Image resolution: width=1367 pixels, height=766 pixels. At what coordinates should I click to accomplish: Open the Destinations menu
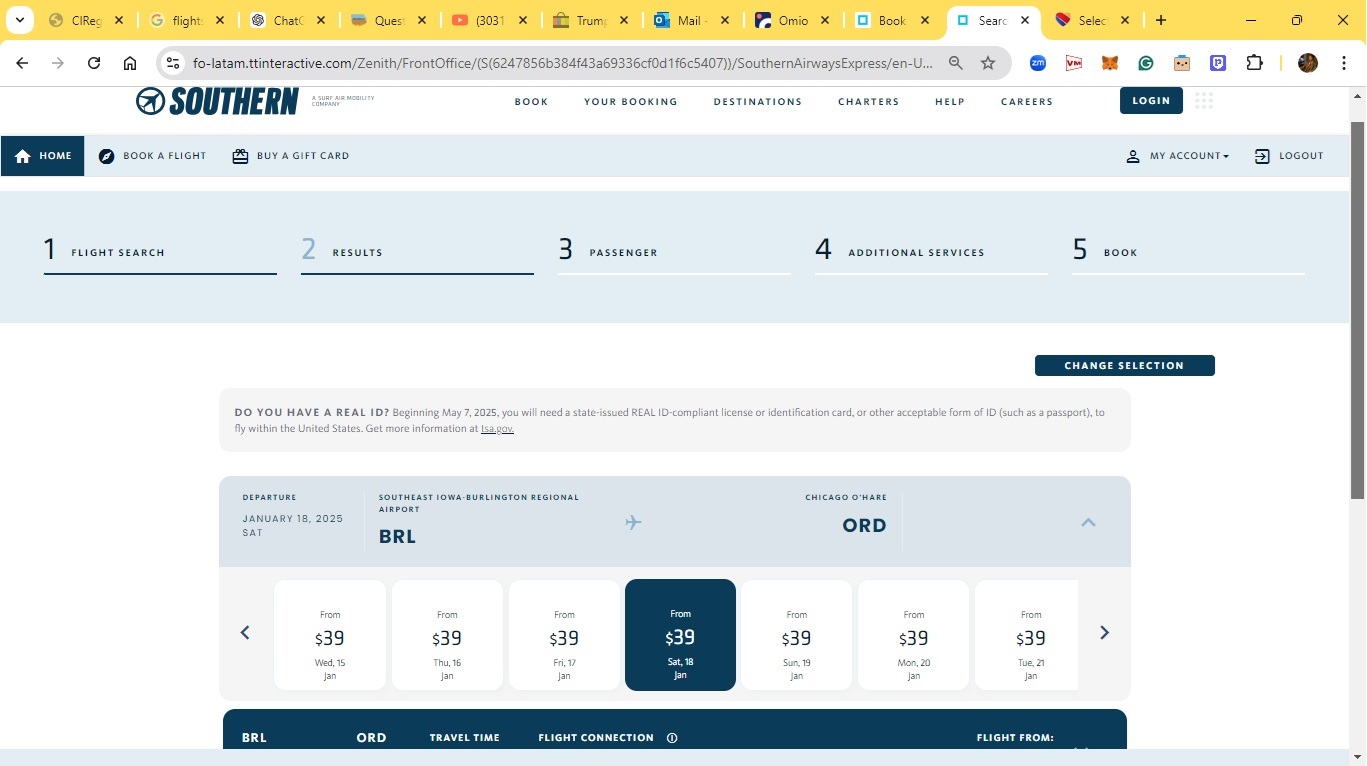(x=758, y=102)
